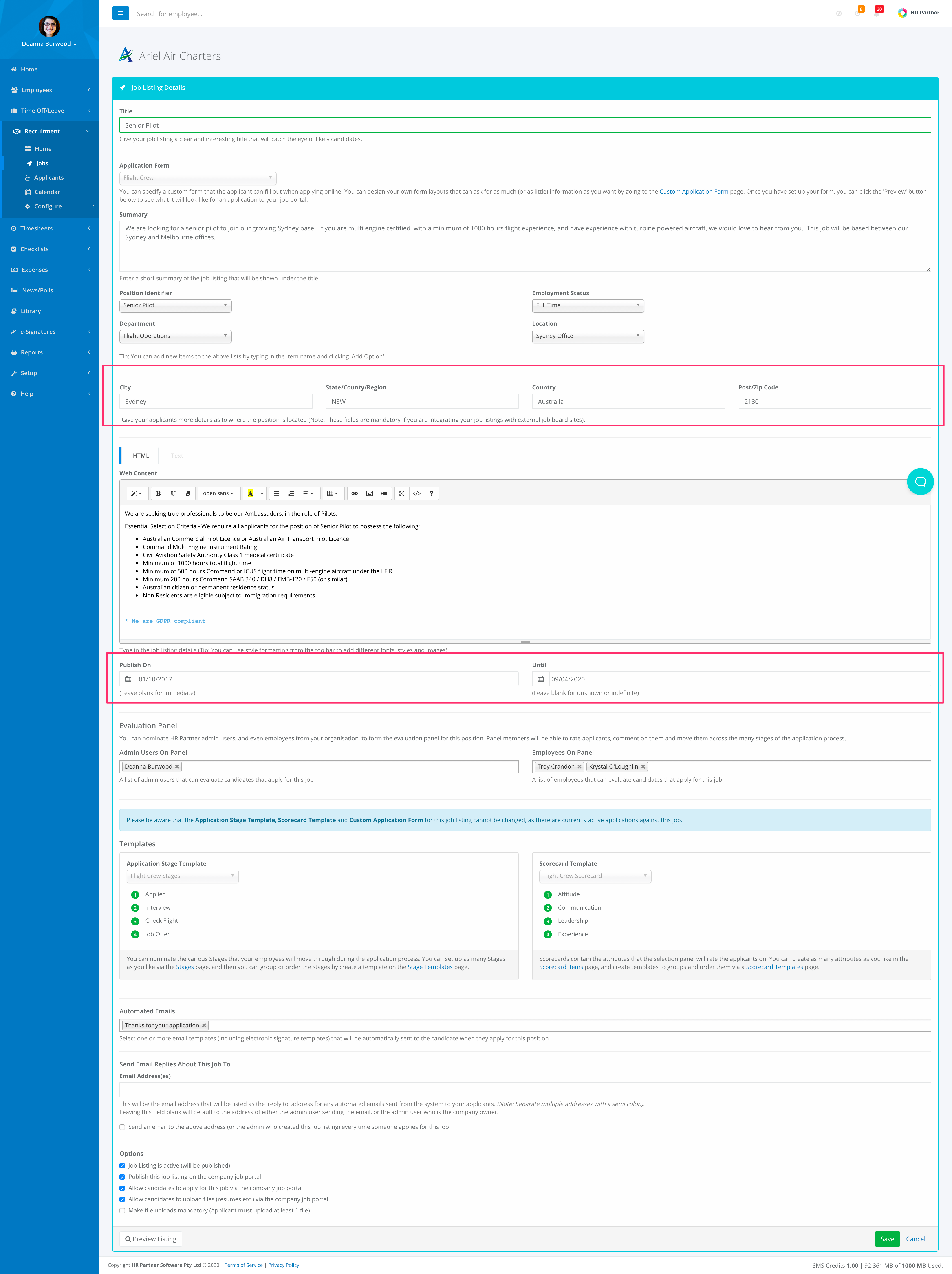
Task: Enable 'Make file uploads mandatory' checkbox
Action: pyautogui.click(x=122, y=1211)
